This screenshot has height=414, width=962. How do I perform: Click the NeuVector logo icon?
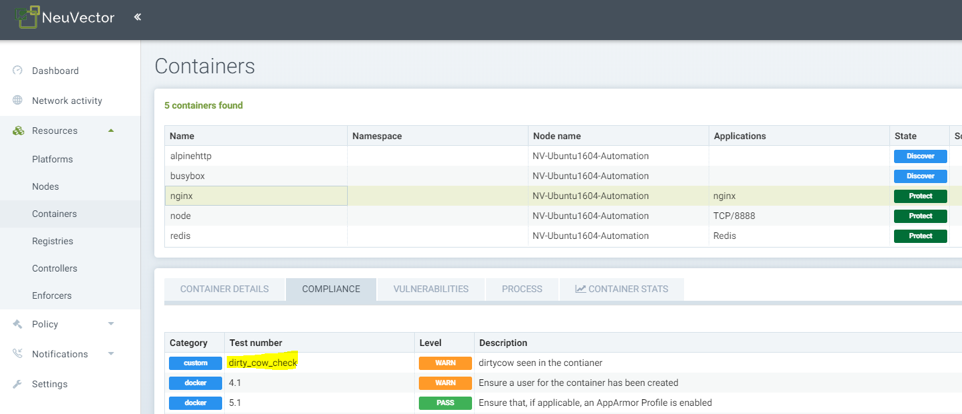click(x=26, y=17)
